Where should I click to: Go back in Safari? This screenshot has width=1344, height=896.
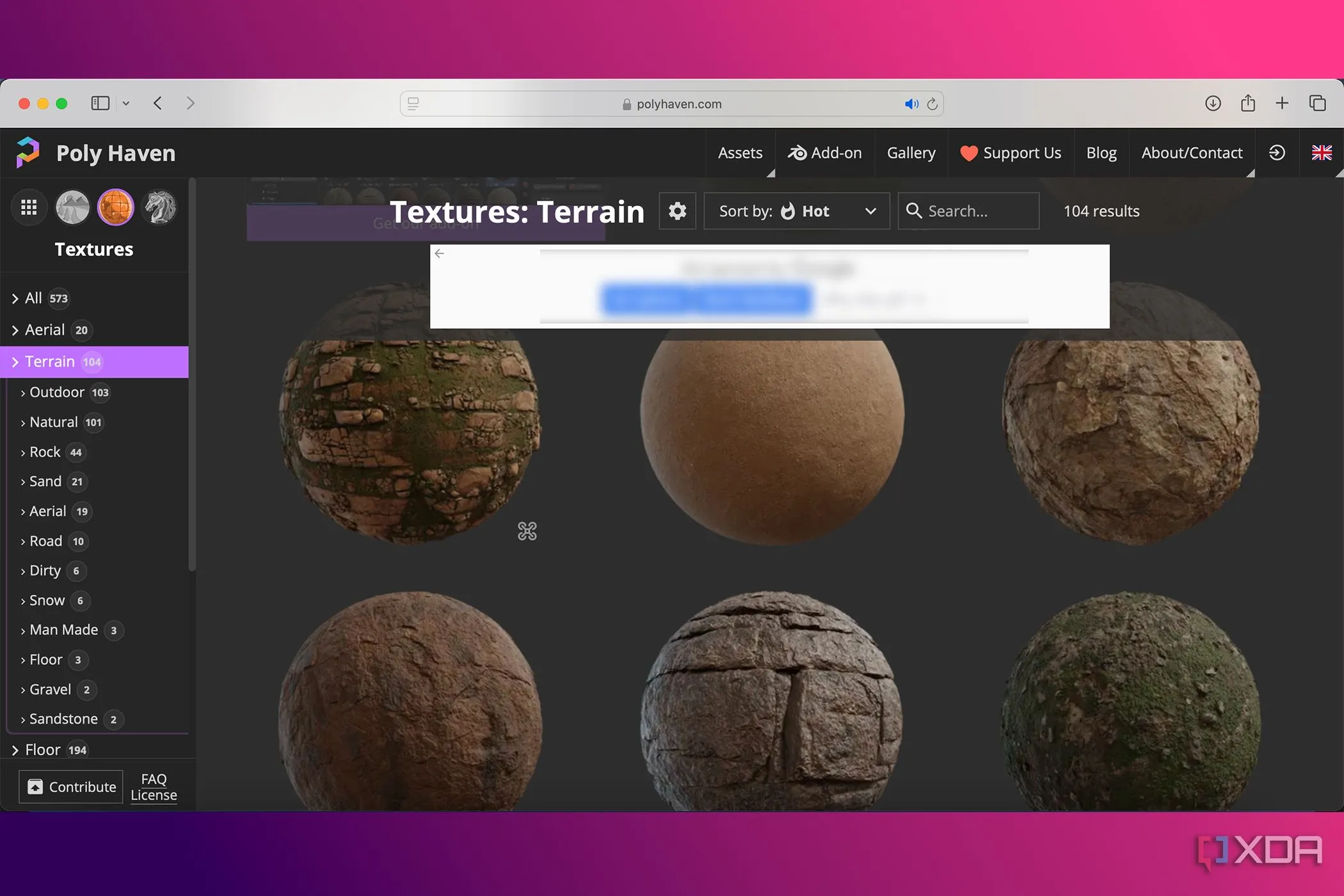158,103
